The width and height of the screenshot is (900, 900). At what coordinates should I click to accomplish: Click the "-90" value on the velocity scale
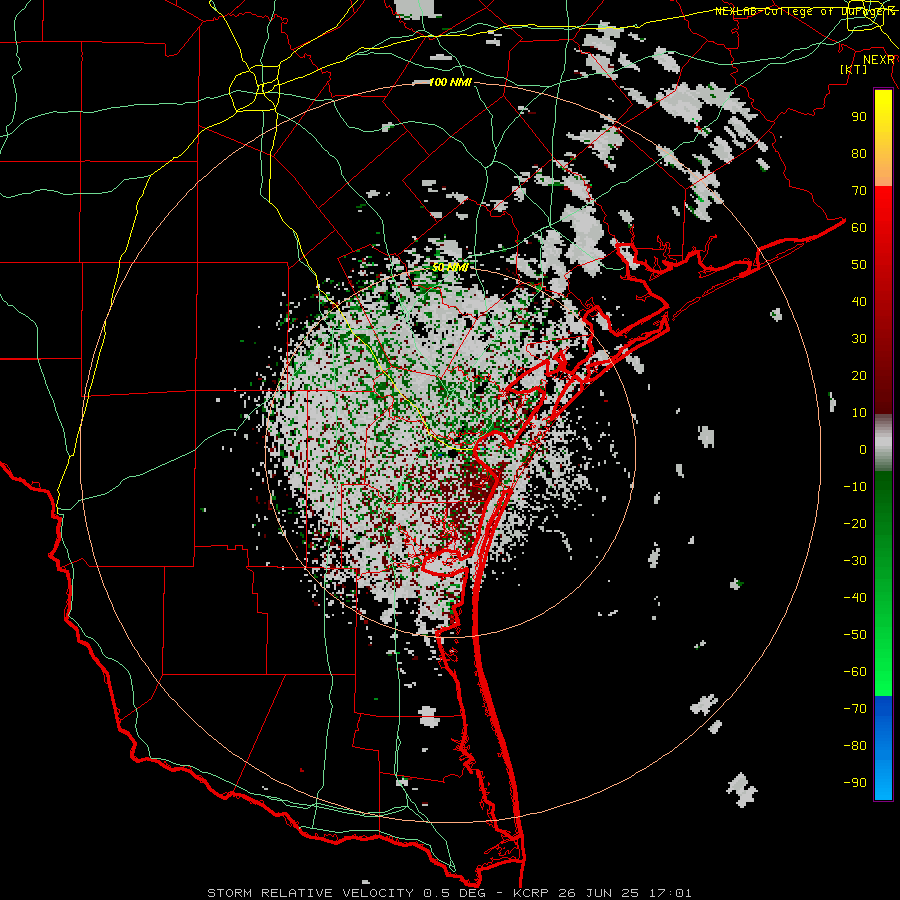tap(855, 783)
